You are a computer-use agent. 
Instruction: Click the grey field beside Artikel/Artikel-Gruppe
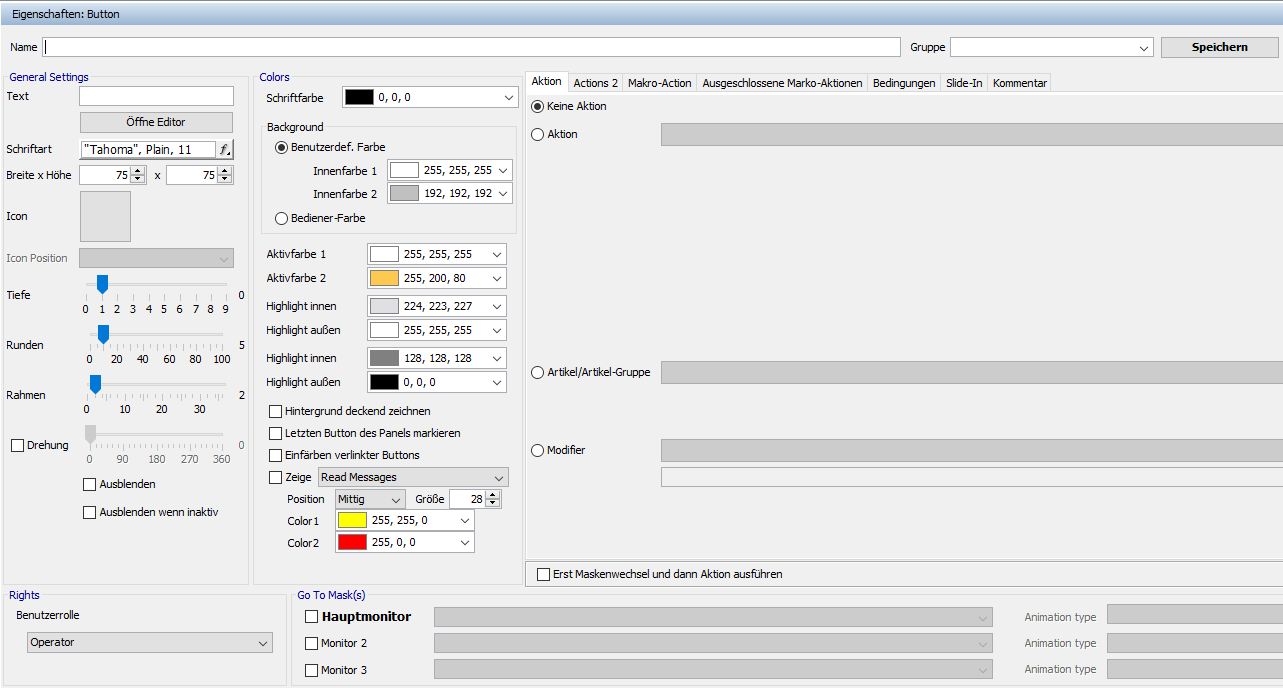tap(972, 372)
